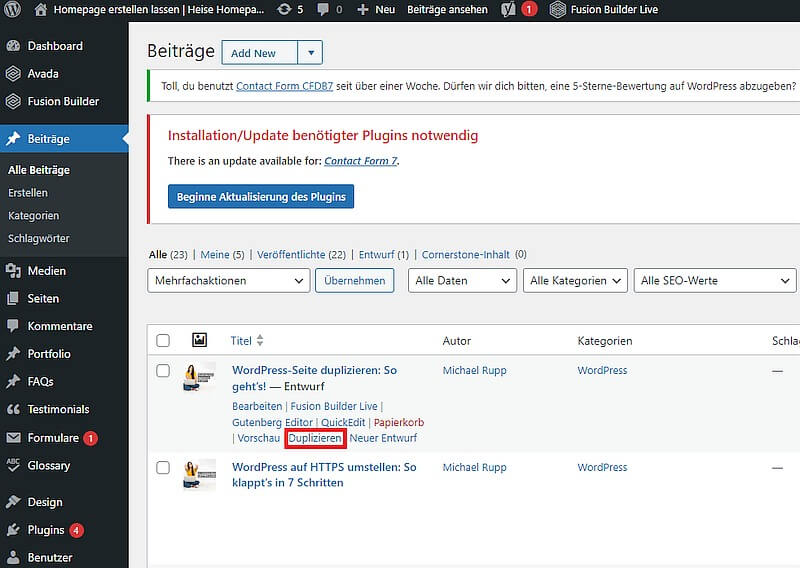Click the Plugins plug icon in sidebar
The image size is (800, 568).
pyautogui.click(x=13, y=530)
